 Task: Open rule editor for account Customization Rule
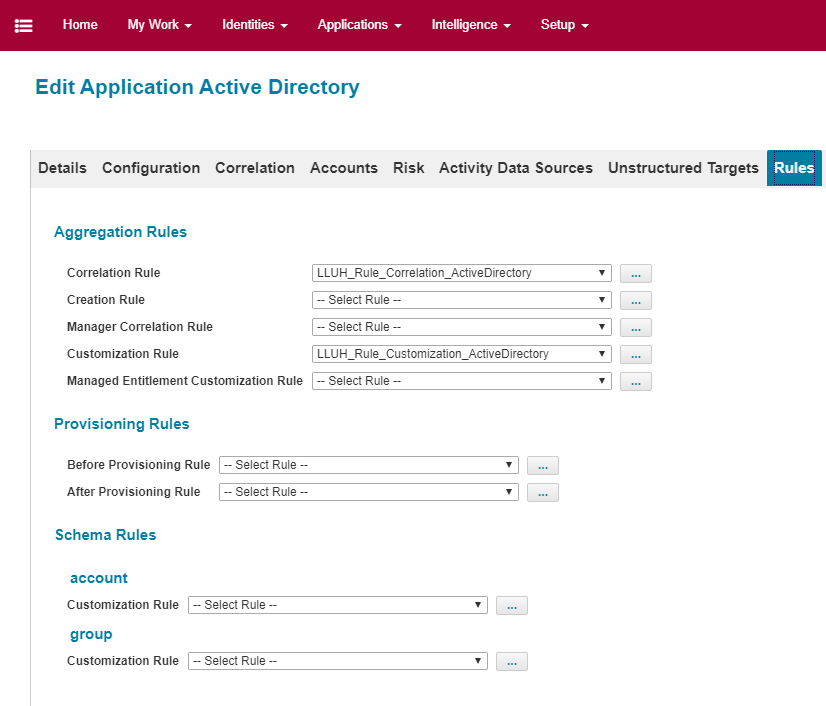point(511,605)
